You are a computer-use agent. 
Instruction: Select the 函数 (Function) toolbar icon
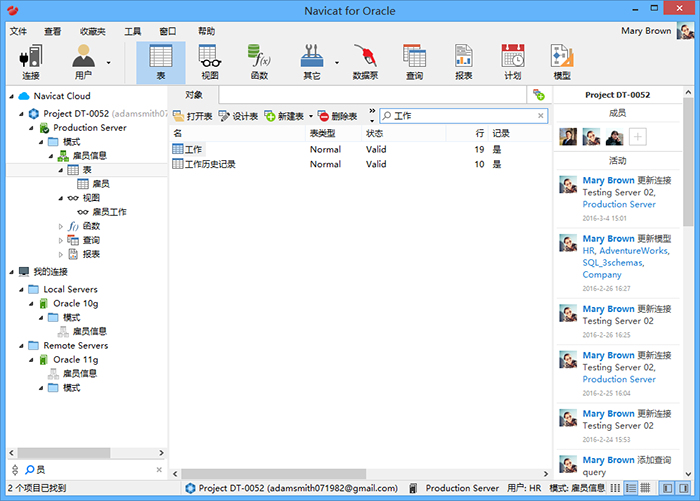point(259,61)
